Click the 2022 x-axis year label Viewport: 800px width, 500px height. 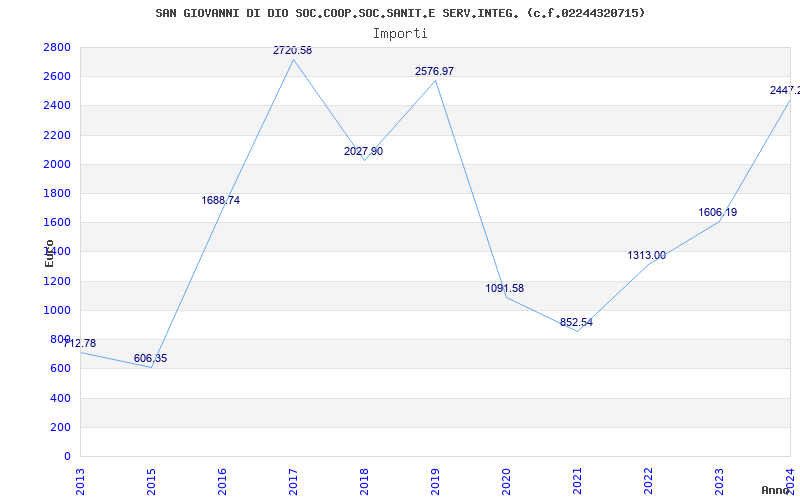pos(648,482)
